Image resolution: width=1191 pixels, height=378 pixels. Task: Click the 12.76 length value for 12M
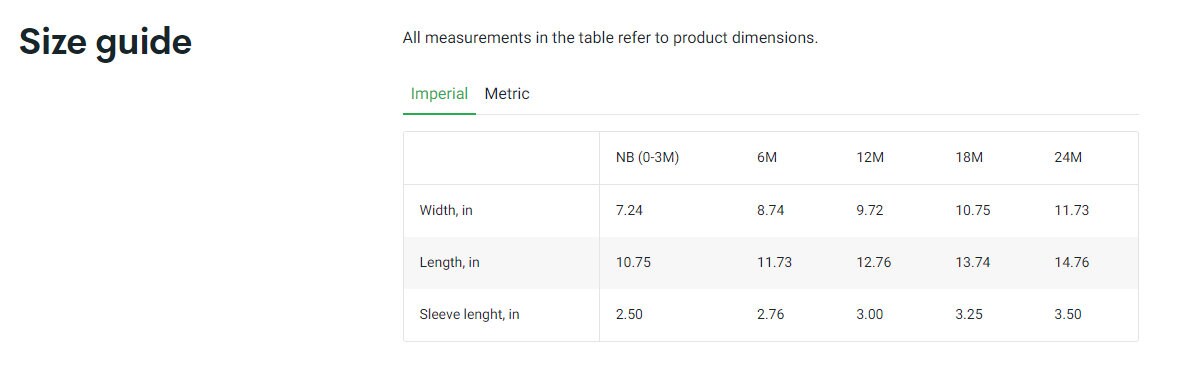coord(874,263)
